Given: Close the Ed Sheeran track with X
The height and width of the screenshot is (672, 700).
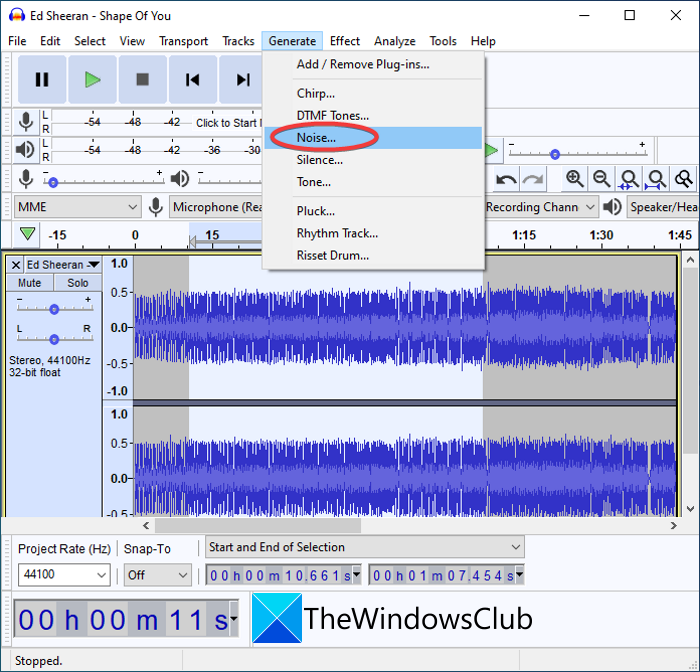Looking at the screenshot, I should click(16, 265).
